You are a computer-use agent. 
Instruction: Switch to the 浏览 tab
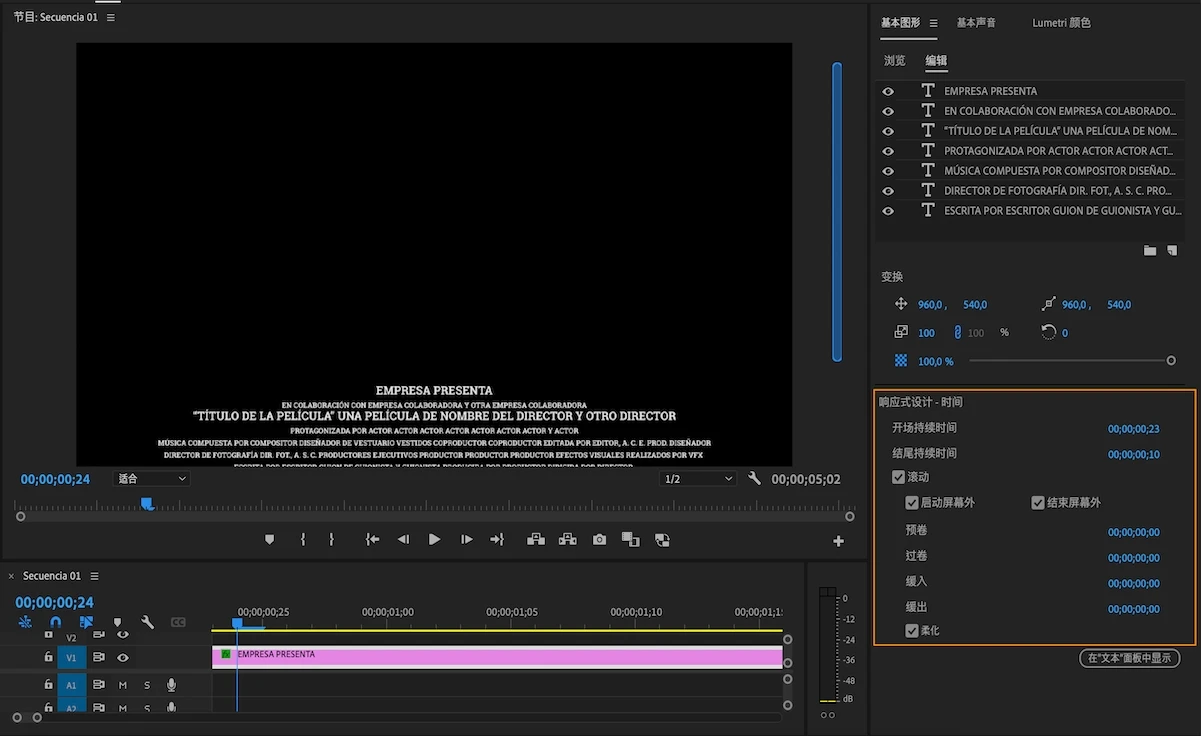pos(895,61)
